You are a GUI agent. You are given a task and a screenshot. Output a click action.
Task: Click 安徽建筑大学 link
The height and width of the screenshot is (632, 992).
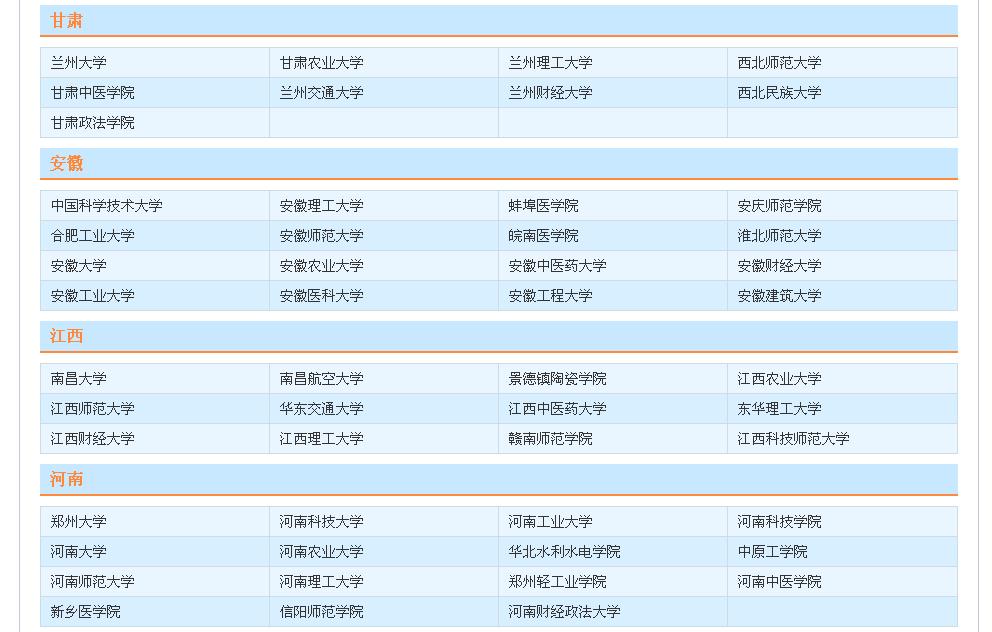779,296
